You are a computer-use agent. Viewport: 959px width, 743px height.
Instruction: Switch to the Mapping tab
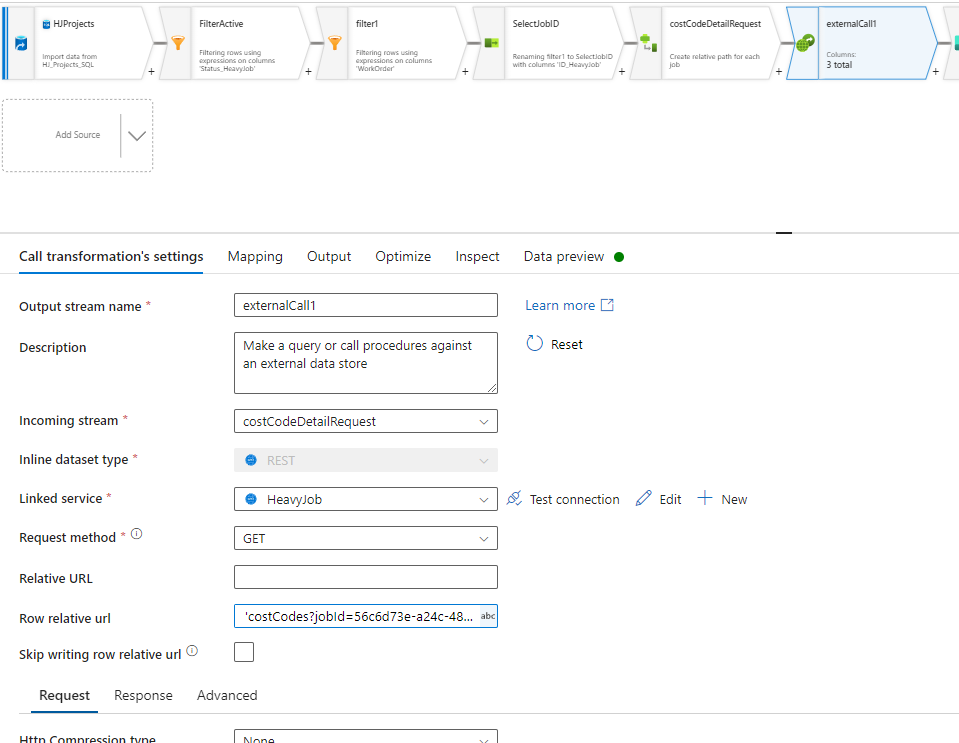coord(255,256)
